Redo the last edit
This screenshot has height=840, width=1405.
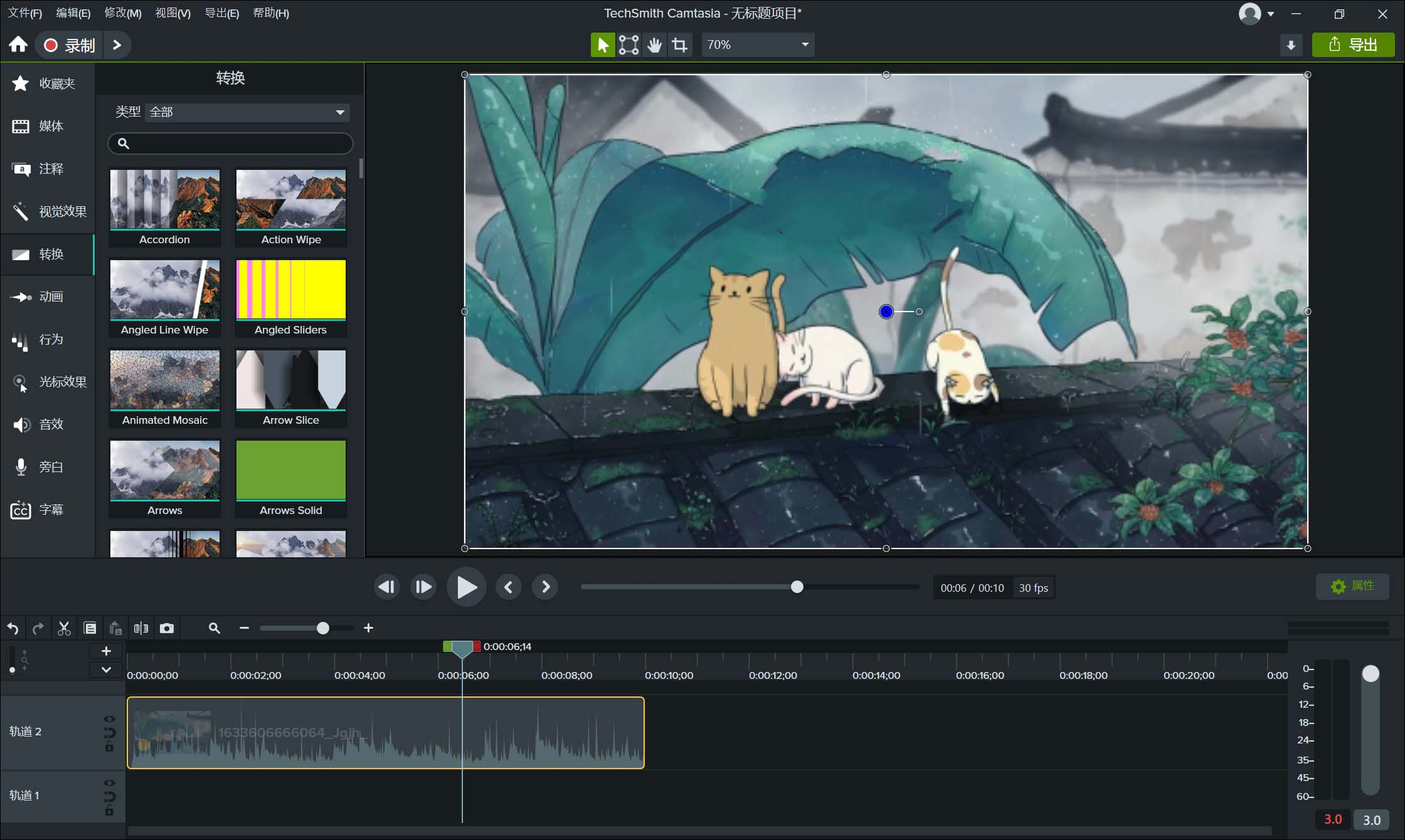point(38,628)
